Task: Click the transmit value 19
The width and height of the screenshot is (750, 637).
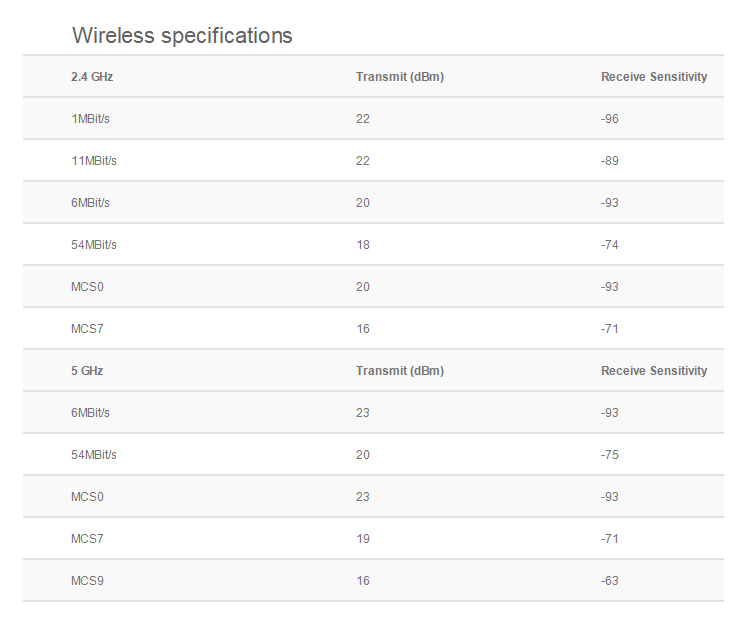Action: 362,539
